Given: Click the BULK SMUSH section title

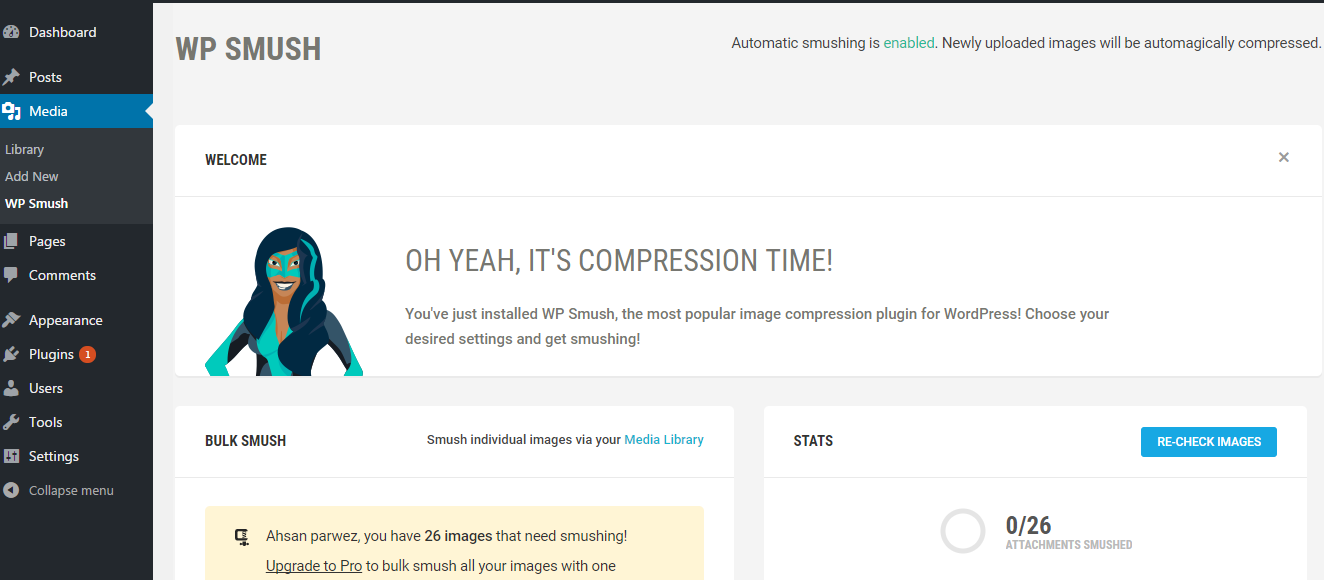Looking at the screenshot, I should 245,441.
